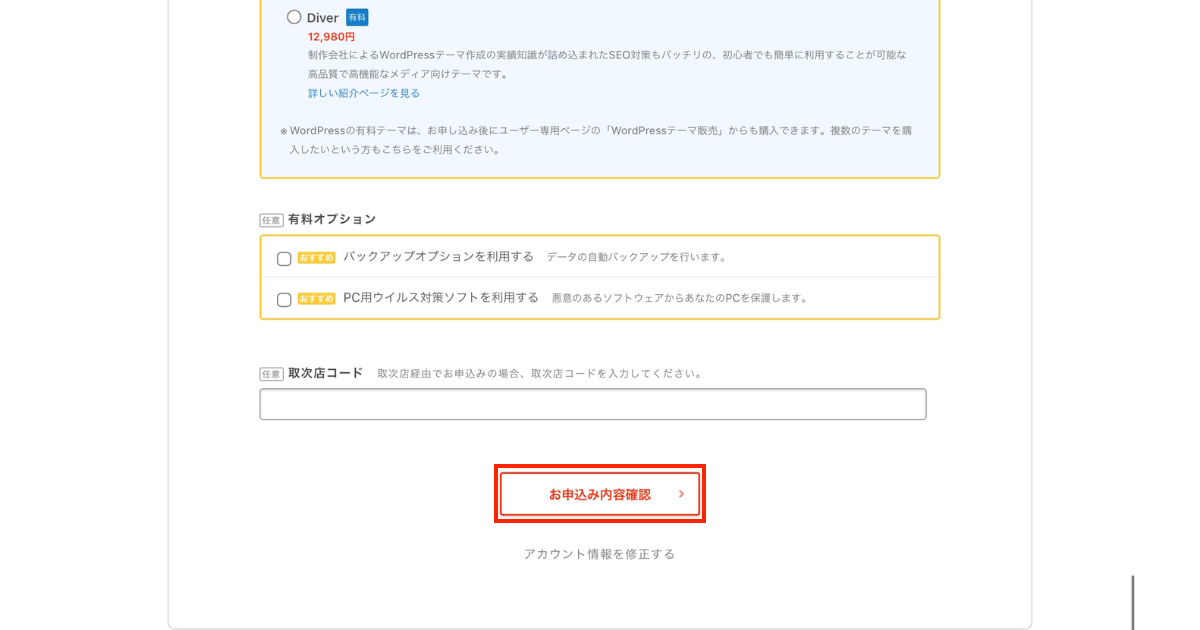Screen dimensions: 1200x630
Task: Tick the PC用ウイルス対策ソフト checkbox
Action: pos(284,299)
